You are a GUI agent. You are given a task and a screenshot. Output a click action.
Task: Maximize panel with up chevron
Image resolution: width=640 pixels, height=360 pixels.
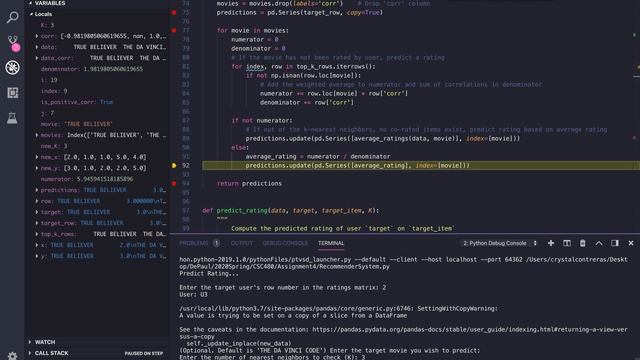[x=599, y=243]
